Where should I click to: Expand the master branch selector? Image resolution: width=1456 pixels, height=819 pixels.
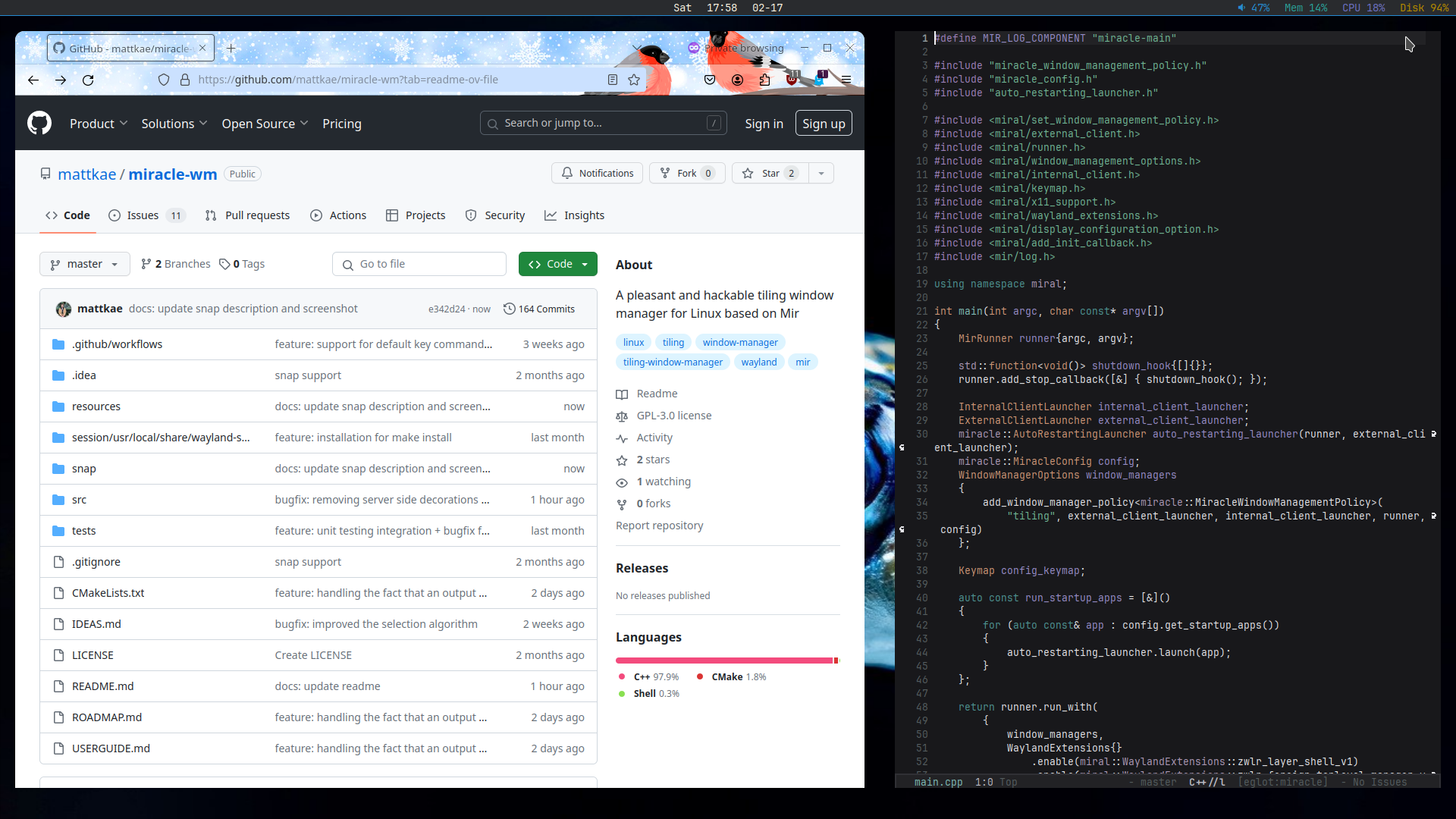click(x=84, y=264)
